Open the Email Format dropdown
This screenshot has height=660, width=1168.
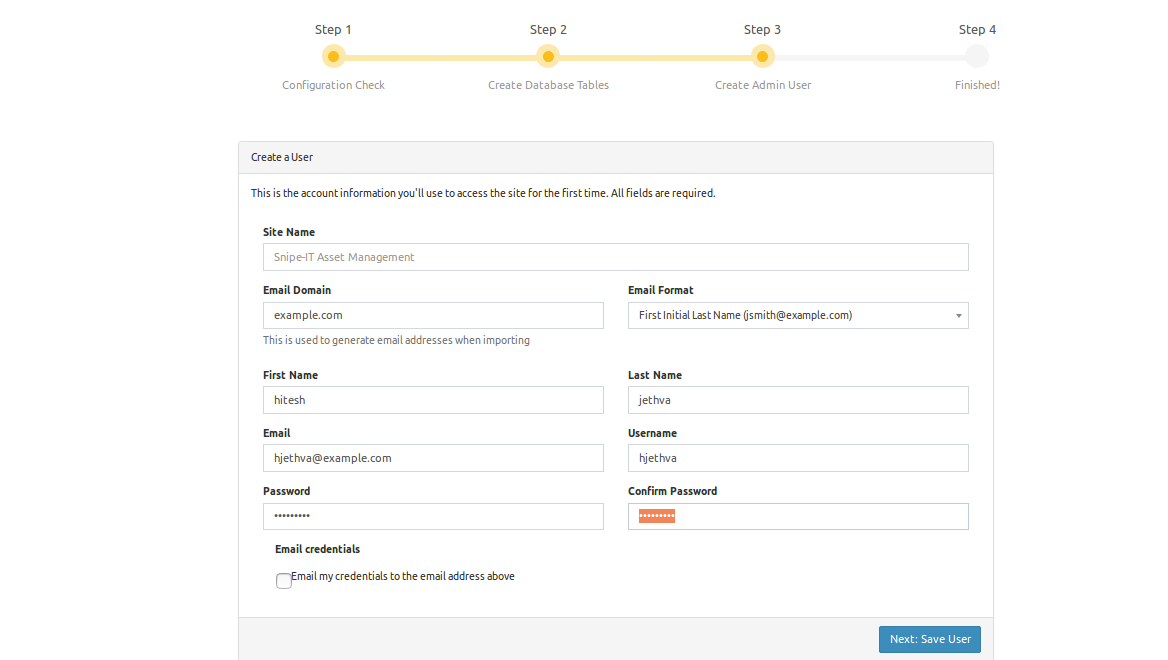click(x=798, y=315)
